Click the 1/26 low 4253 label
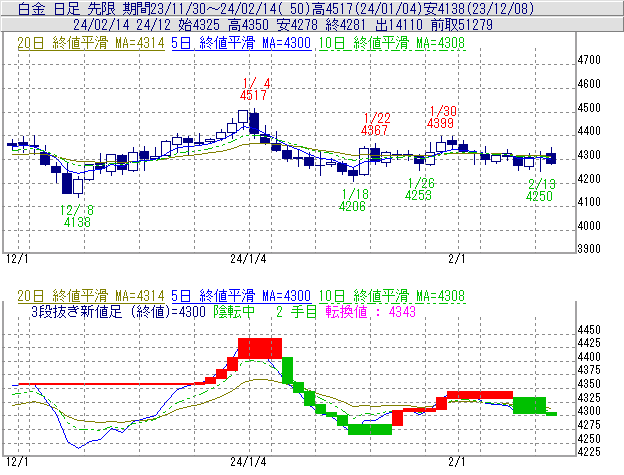Image resolution: width=624 pixels, height=475 pixels. (420, 189)
